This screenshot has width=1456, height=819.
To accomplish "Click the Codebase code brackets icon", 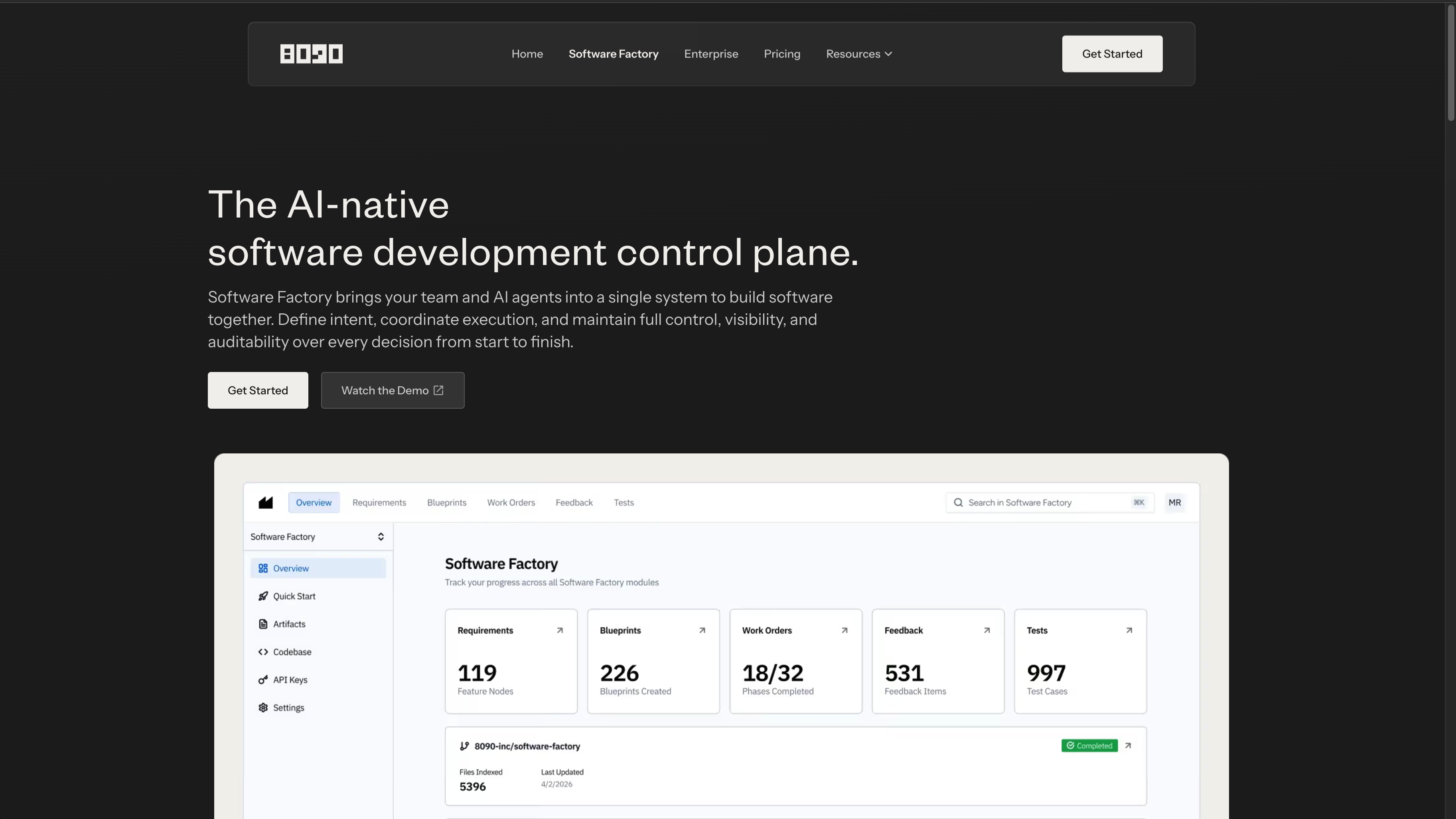I will point(263,652).
